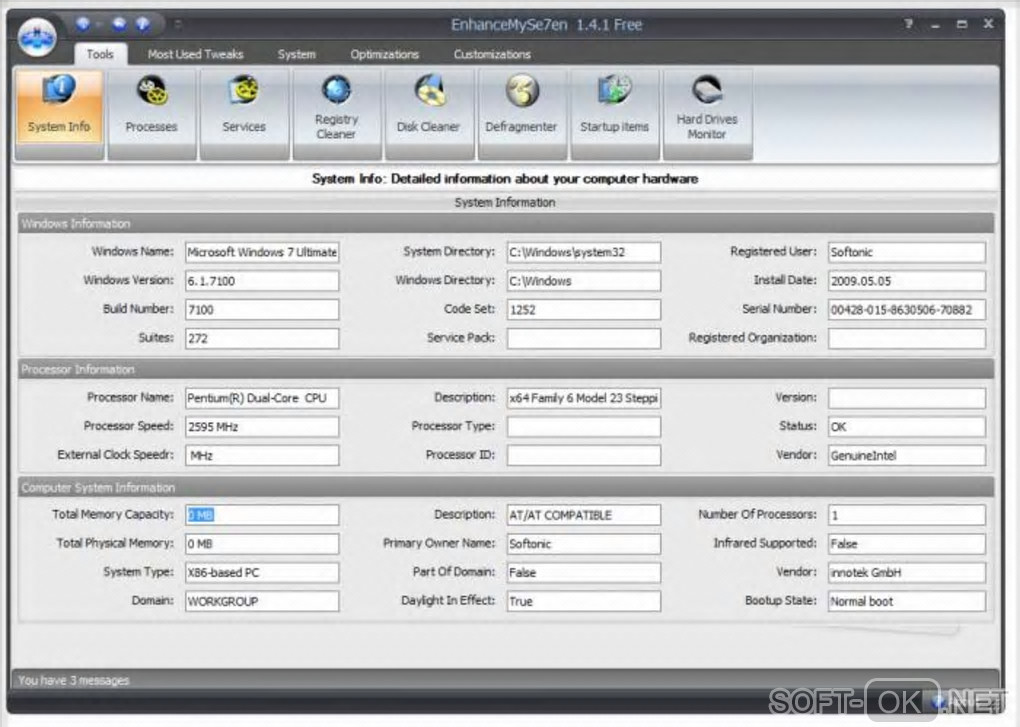This screenshot has width=1020, height=727.
Task: Switch to the Most Used Tweaks tab
Action: pyautogui.click(x=195, y=54)
